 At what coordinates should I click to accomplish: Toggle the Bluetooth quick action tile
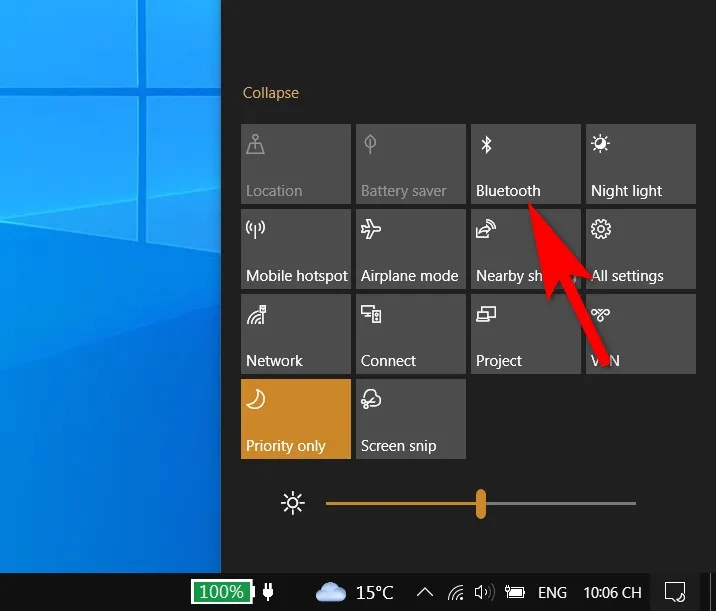[525, 163]
